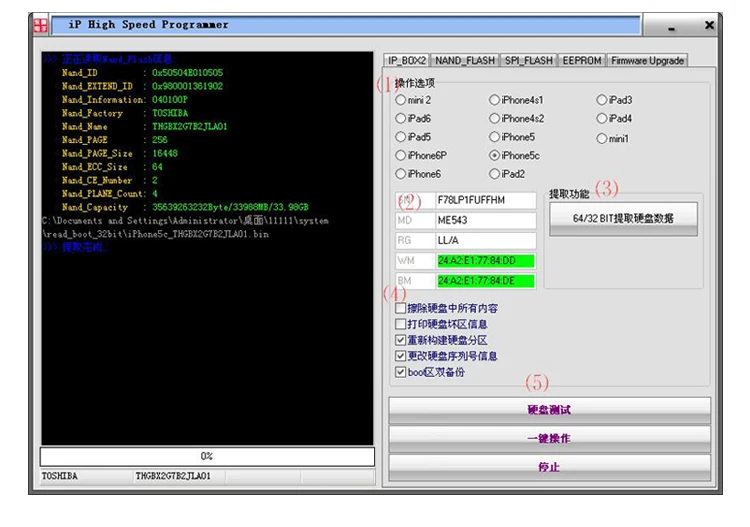The width and height of the screenshot is (750, 527).
Task: Switch to the NAND_FLASH tab
Action: (464, 60)
